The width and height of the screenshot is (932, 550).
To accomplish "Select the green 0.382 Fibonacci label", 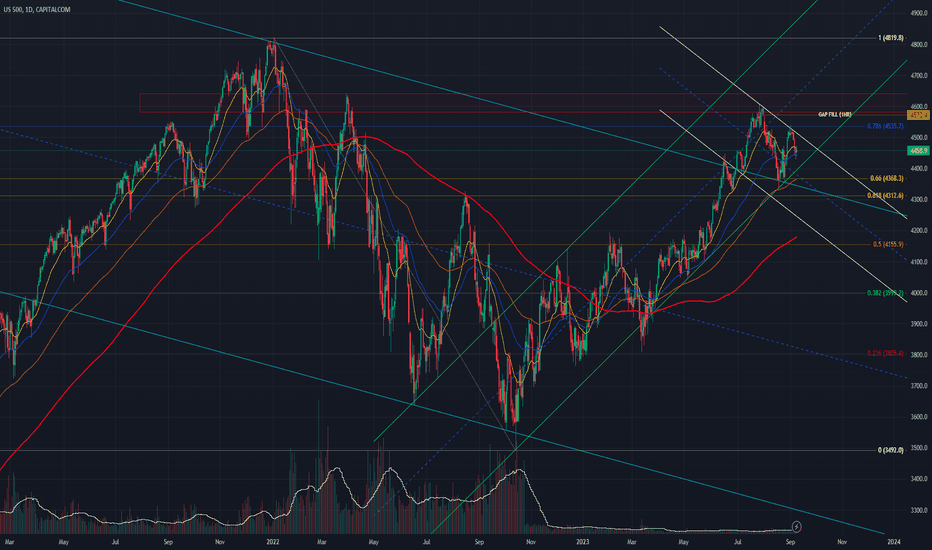I will coord(885,293).
